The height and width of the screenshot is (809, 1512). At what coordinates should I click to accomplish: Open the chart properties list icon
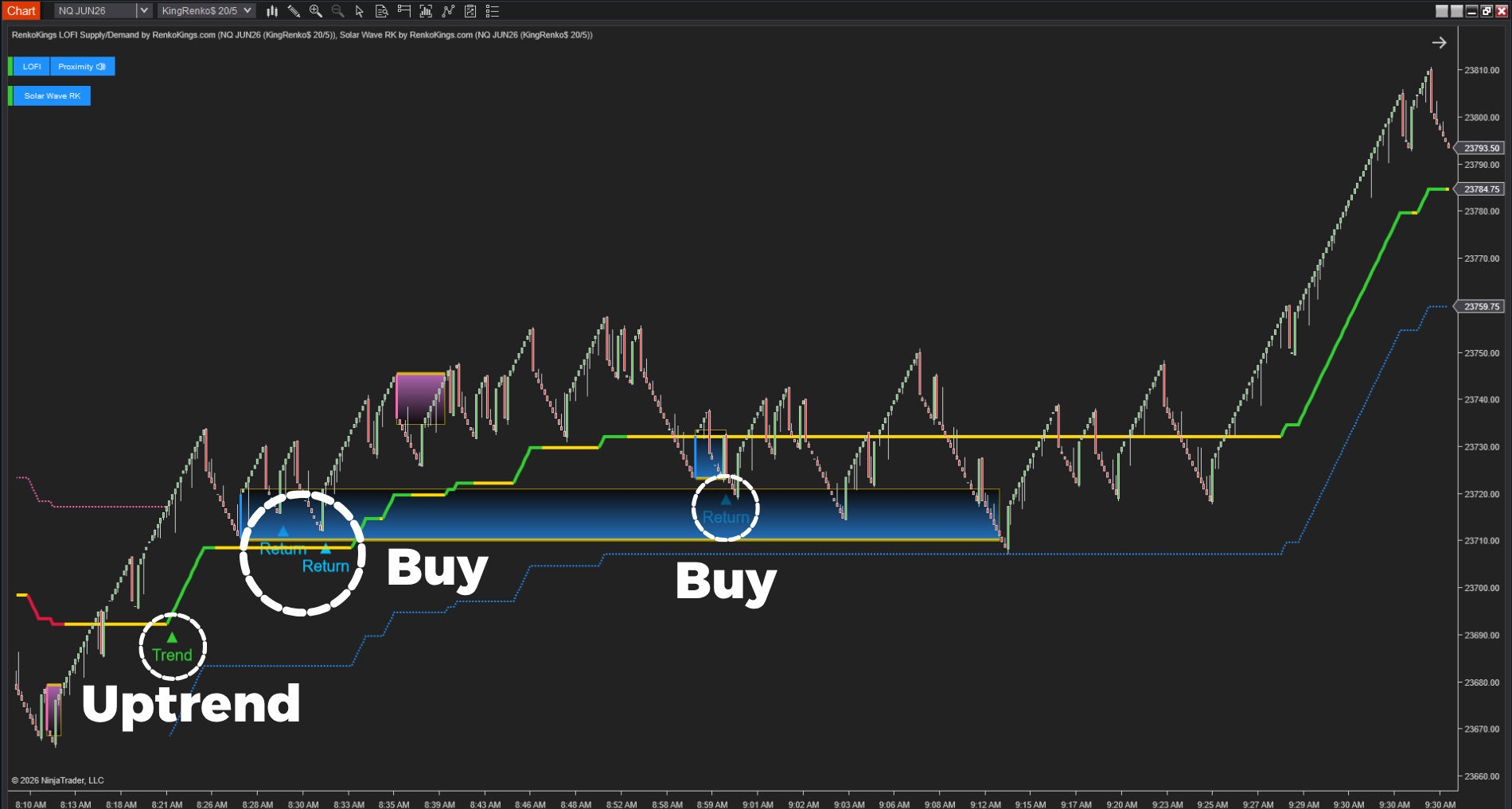[x=493, y=11]
